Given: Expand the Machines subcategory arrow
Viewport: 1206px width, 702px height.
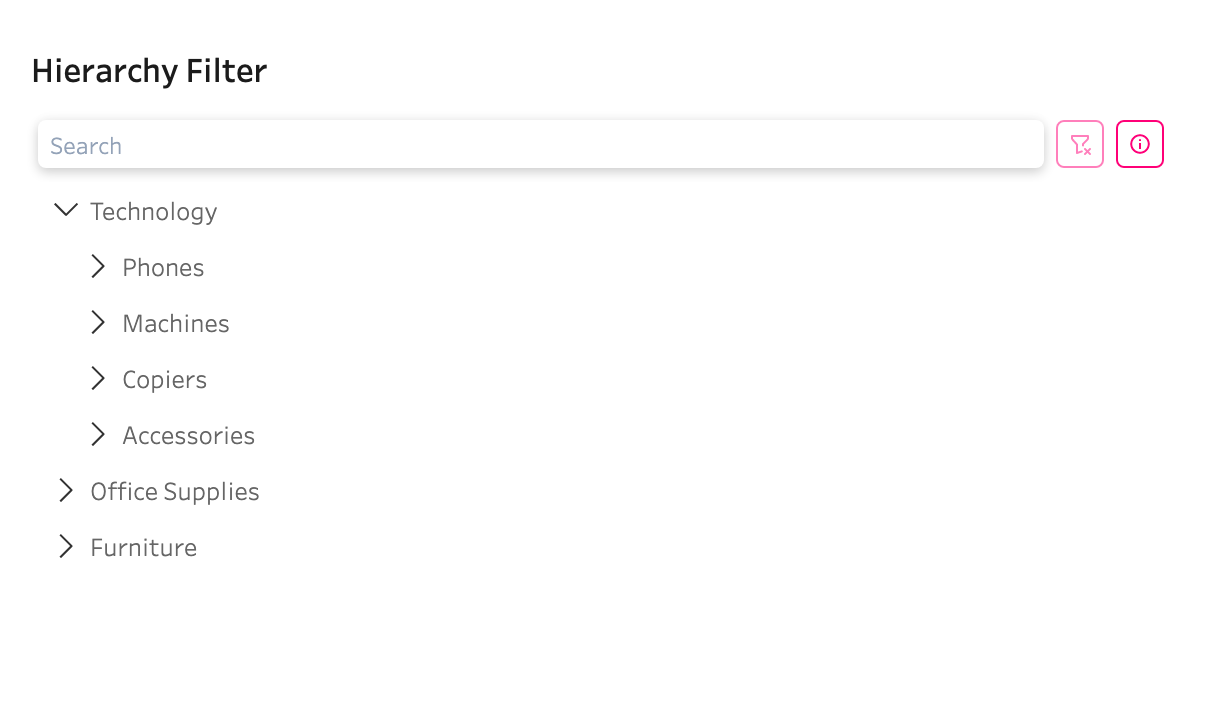Looking at the screenshot, I should pos(98,322).
